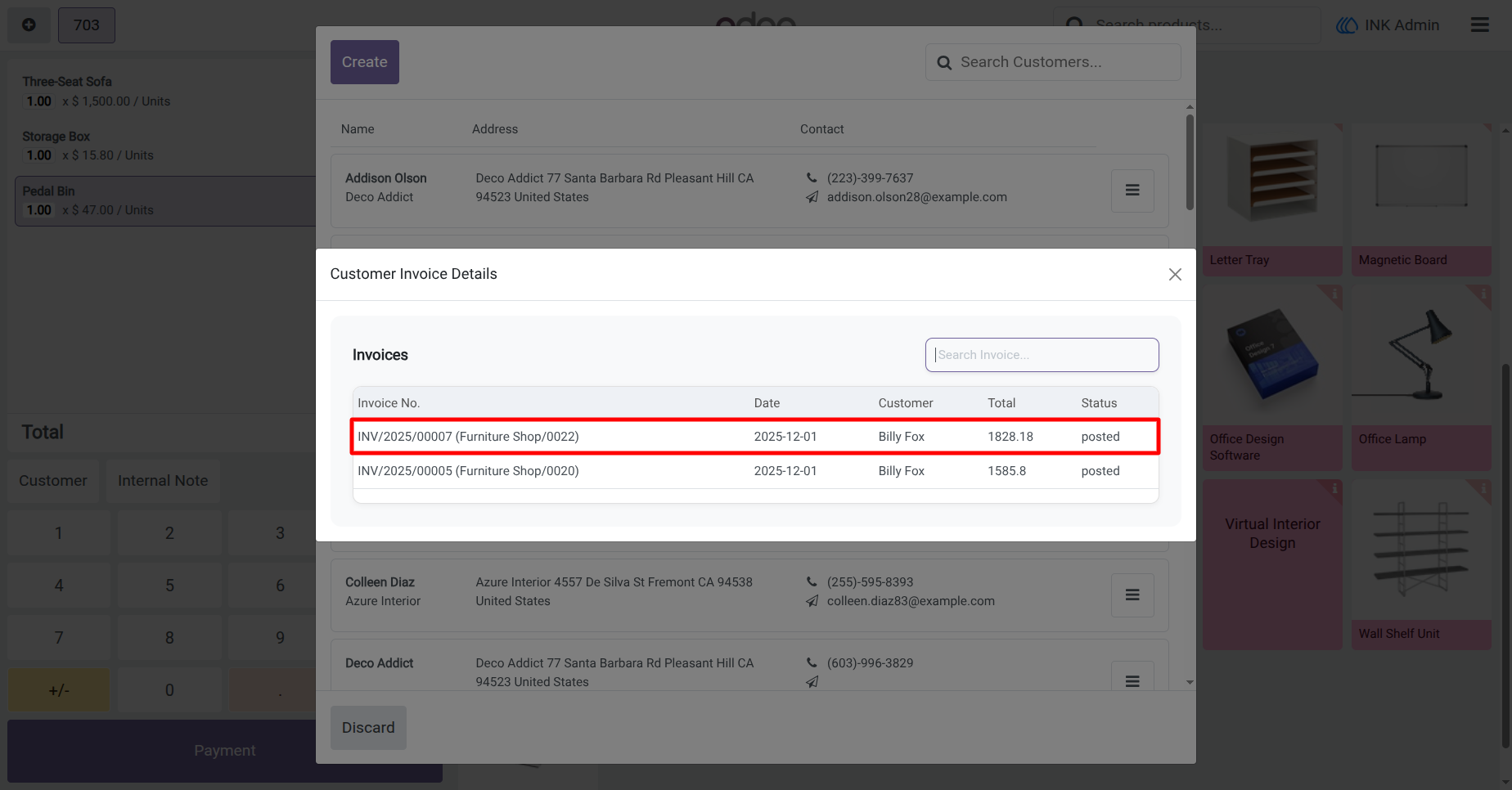
Task: Select the Wall Shelf Unit product
Action: tap(1421, 564)
